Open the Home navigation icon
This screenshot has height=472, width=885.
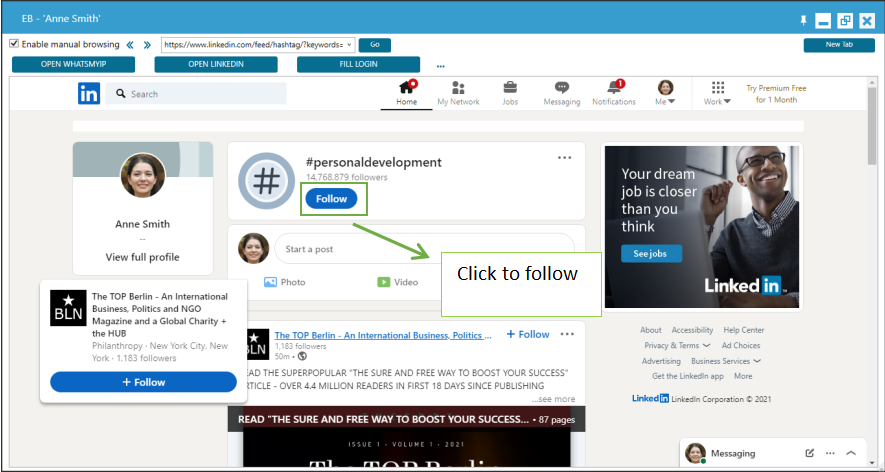click(406, 94)
